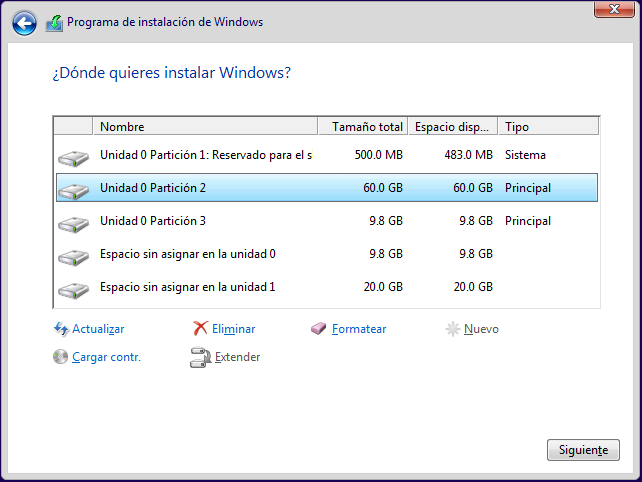Viewport: 642px width, 482px height.
Task: Click the 60.0 GB total size cell
Action: coord(383,188)
